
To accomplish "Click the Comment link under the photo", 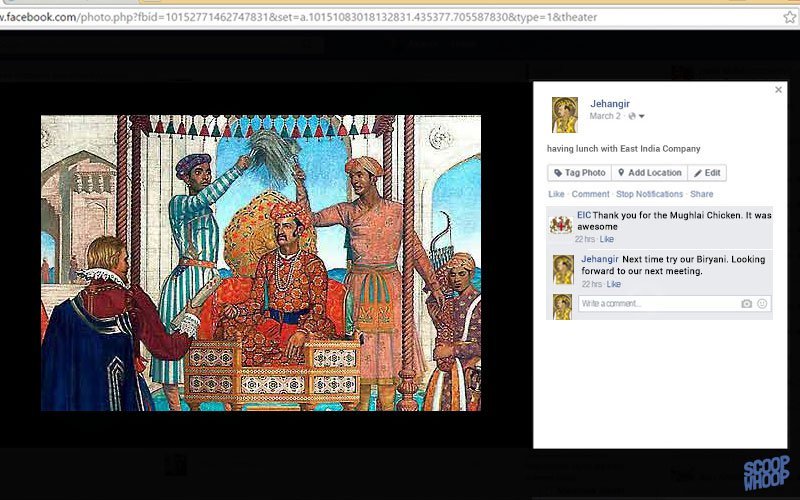I will point(590,194).
